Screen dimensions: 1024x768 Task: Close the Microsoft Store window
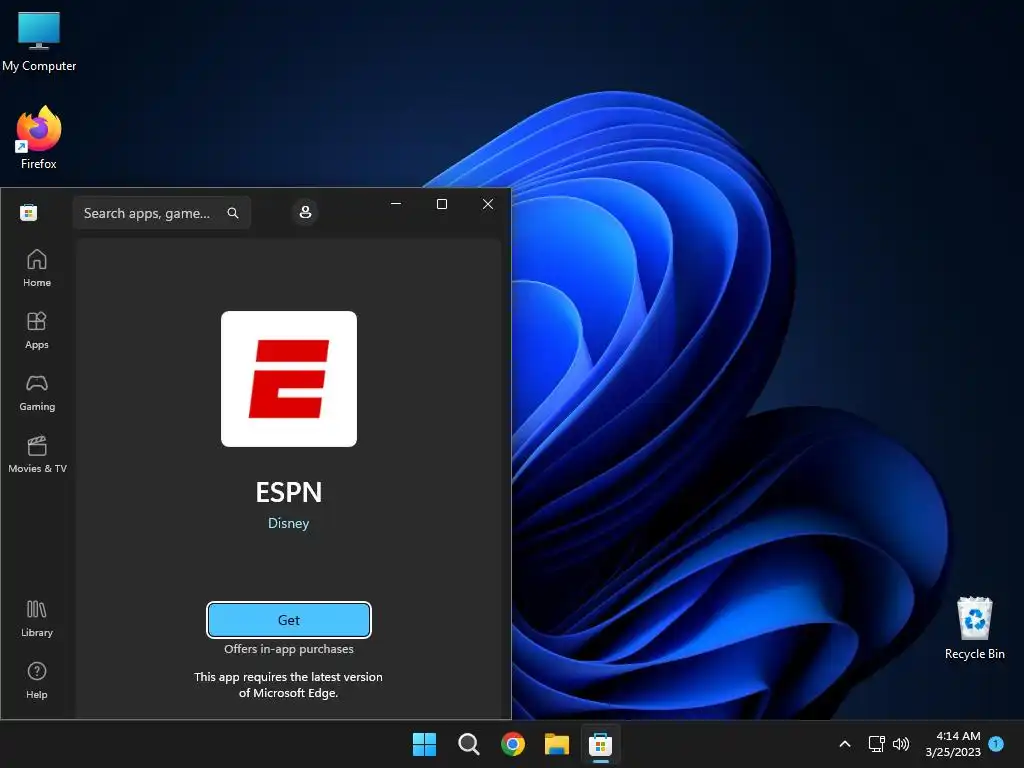[488, 204]
